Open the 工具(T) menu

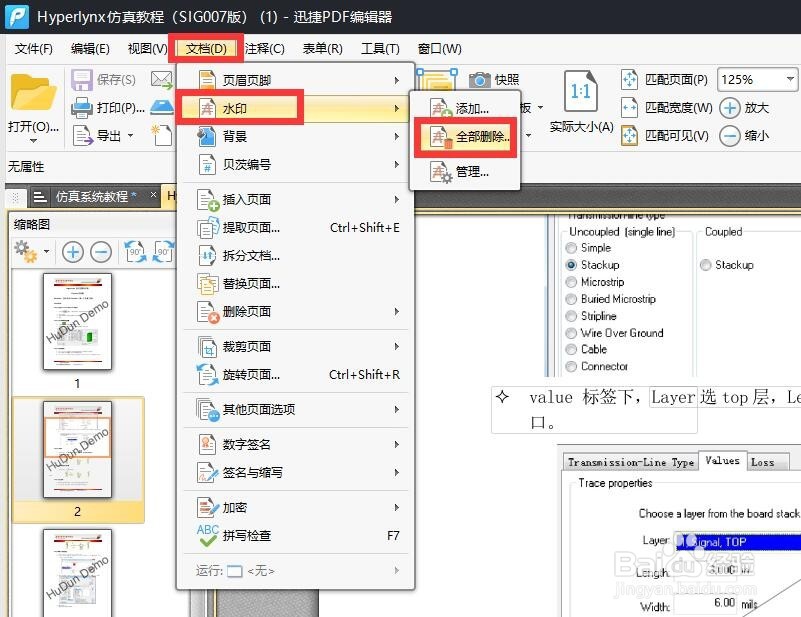click(380, 49)
